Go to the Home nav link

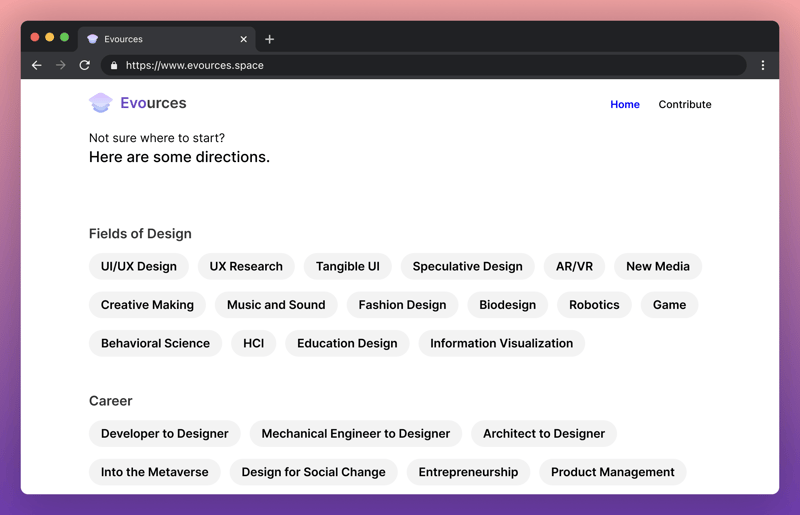point(624,104)
